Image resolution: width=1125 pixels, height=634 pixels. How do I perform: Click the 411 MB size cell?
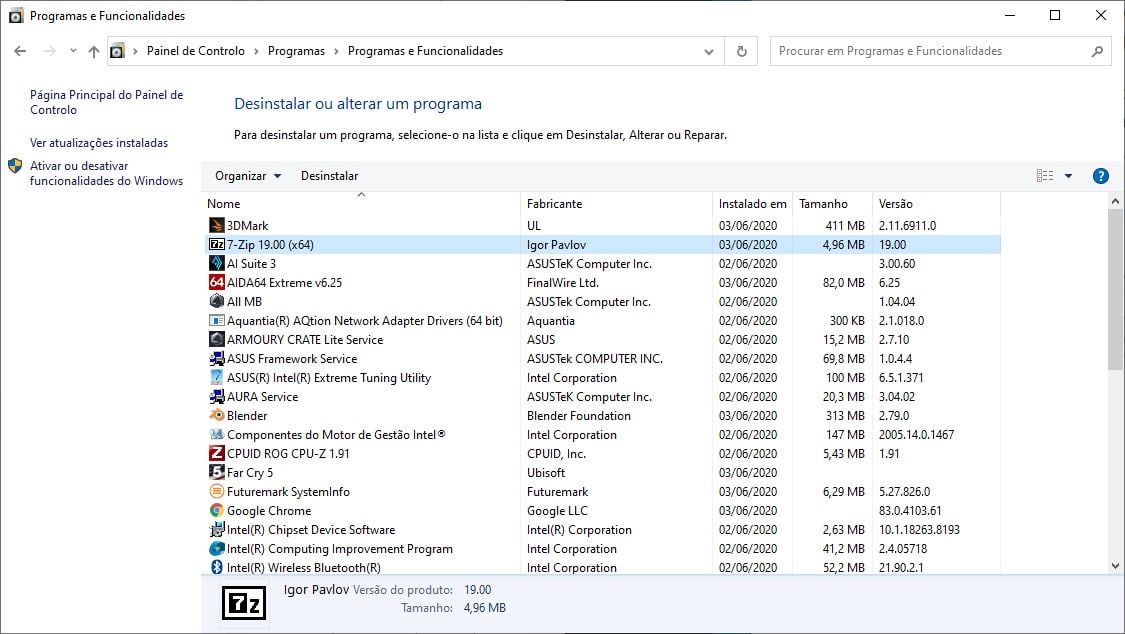845,225
